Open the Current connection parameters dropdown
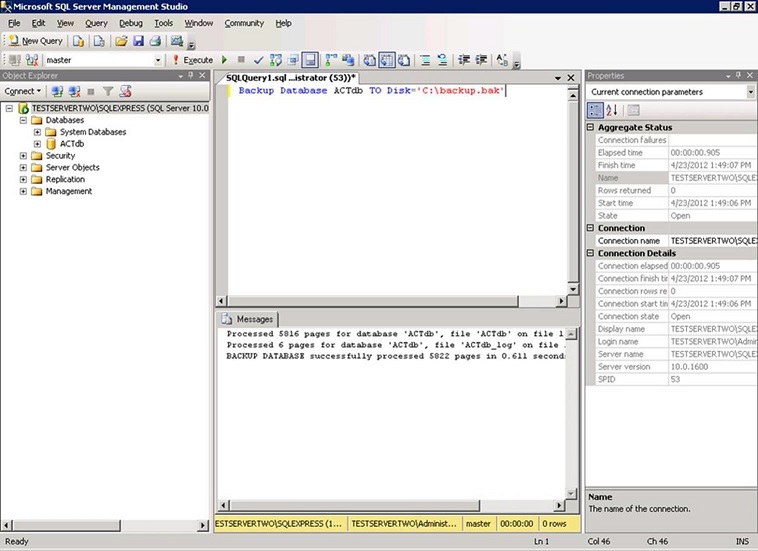 coord(750,92)
